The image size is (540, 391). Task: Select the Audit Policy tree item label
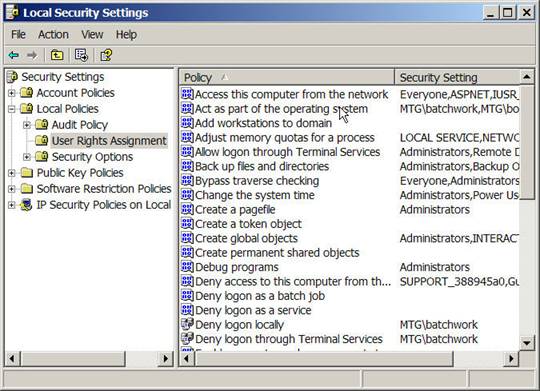coord(80,125)
